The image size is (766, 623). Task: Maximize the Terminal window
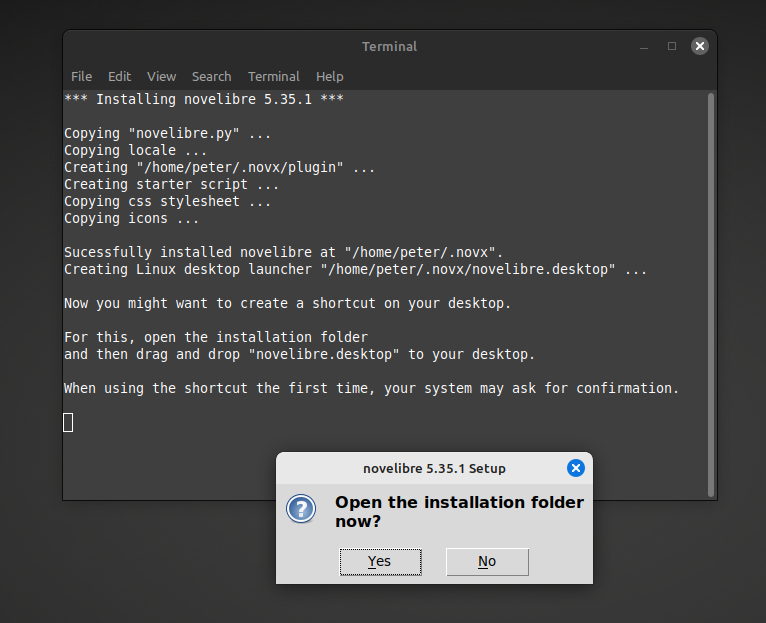672,46
